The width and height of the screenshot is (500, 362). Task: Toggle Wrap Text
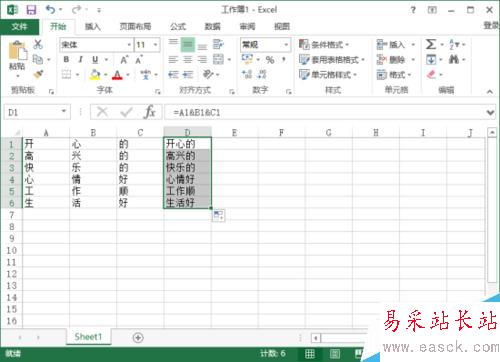click(218, 44)
